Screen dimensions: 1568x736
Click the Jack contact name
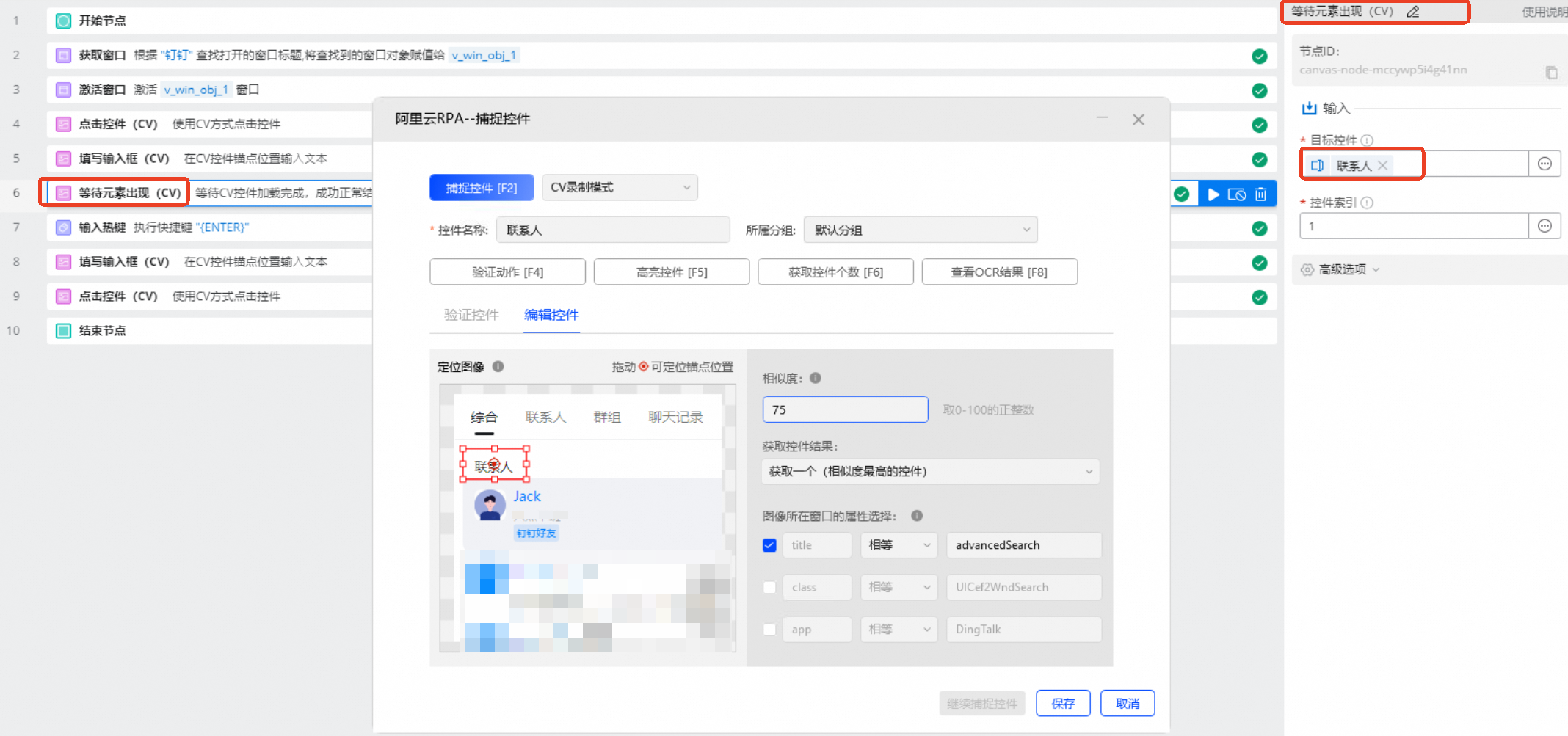(x=527, y=496)
